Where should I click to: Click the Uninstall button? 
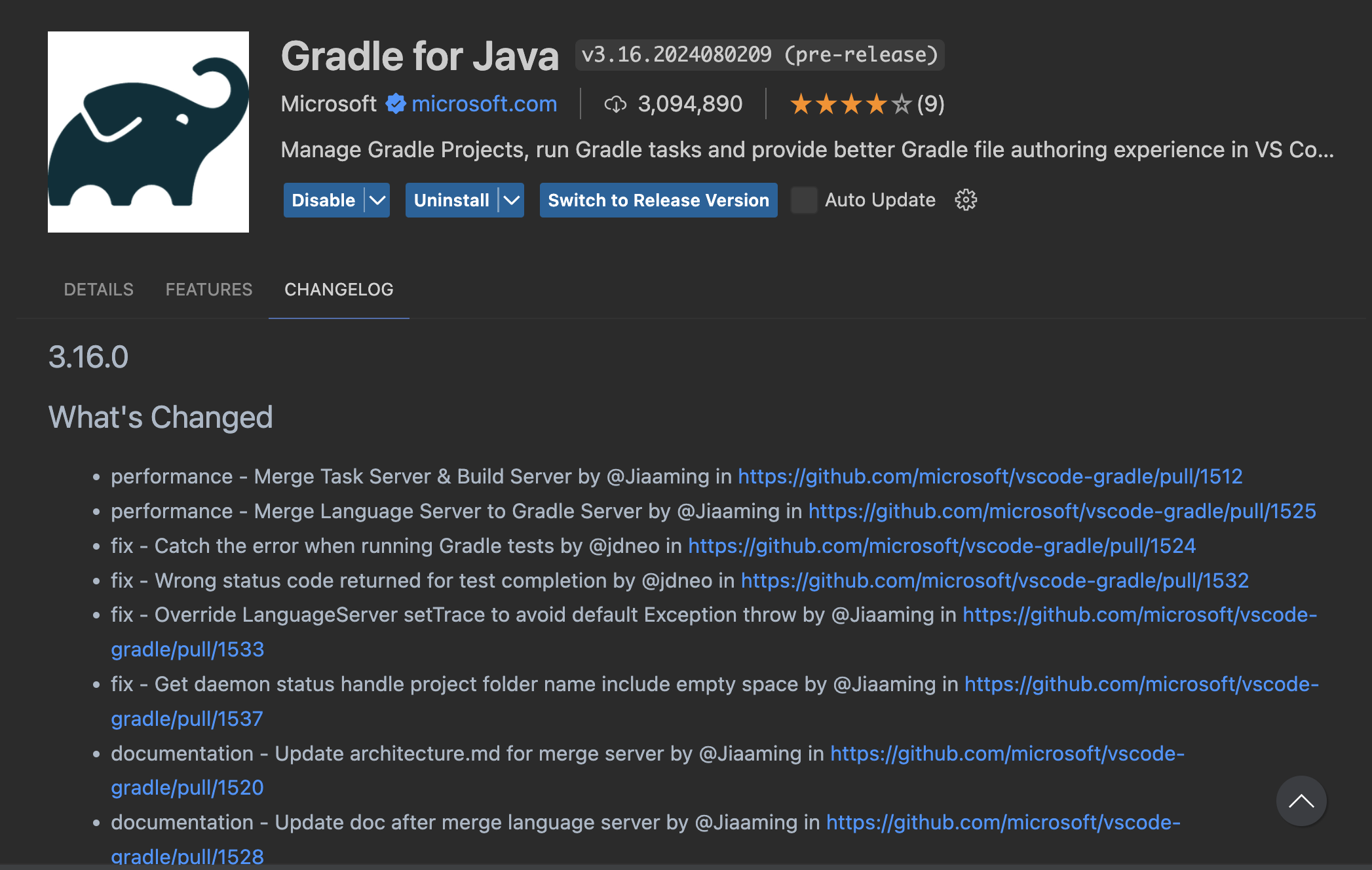[451, 200]
